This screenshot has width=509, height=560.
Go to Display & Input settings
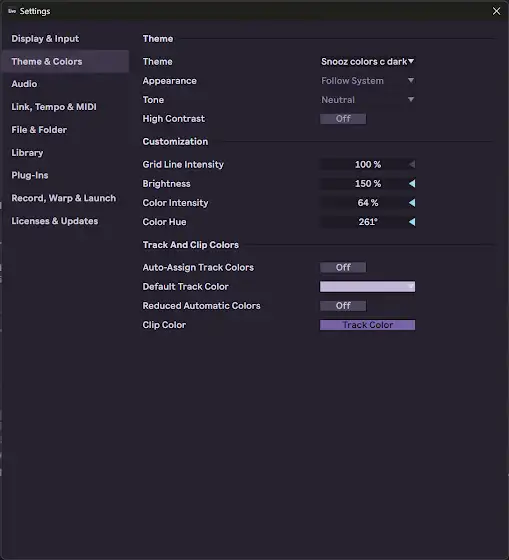pyautogui.click(x=45, y=39)
